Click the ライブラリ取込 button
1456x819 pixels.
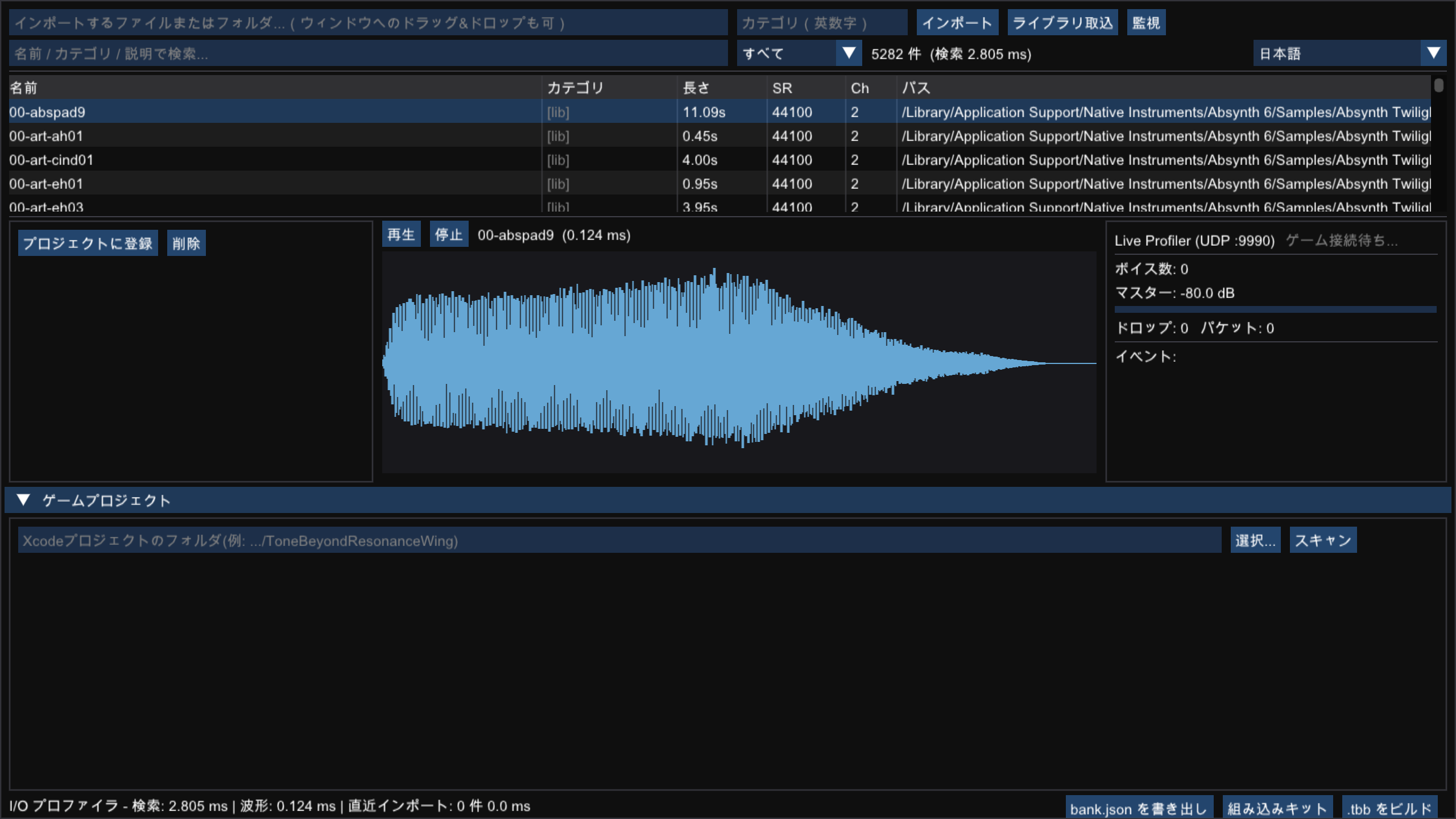[x=1062, y=23]
